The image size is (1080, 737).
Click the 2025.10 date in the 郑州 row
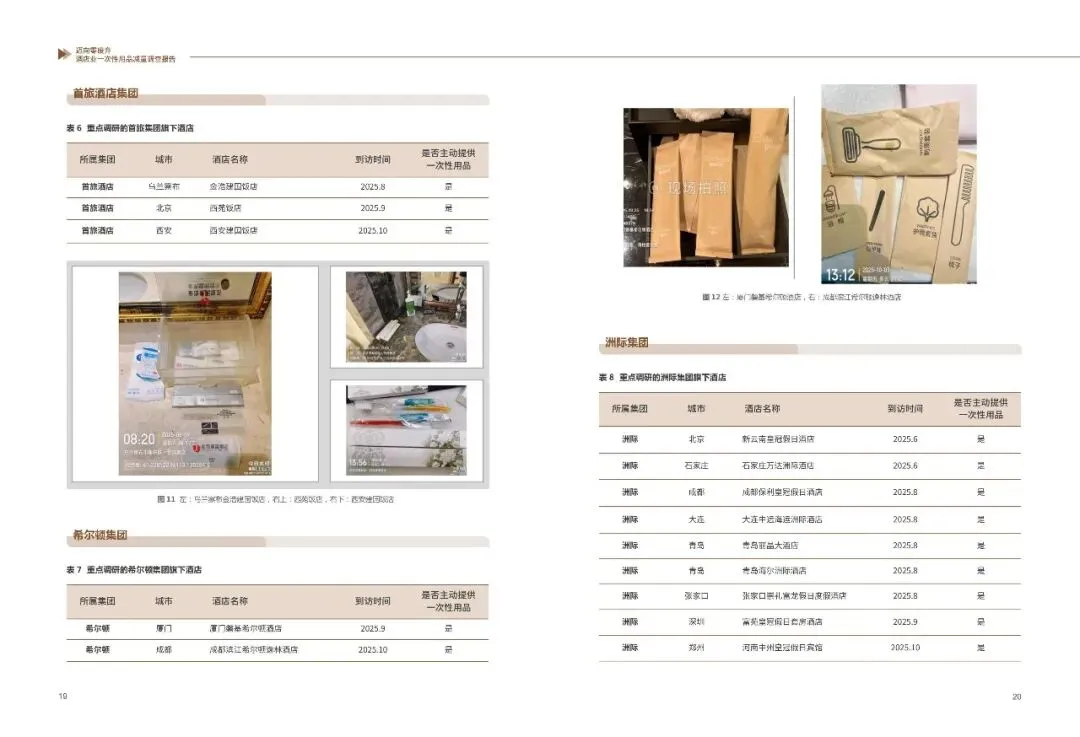[x=905, y=647]
